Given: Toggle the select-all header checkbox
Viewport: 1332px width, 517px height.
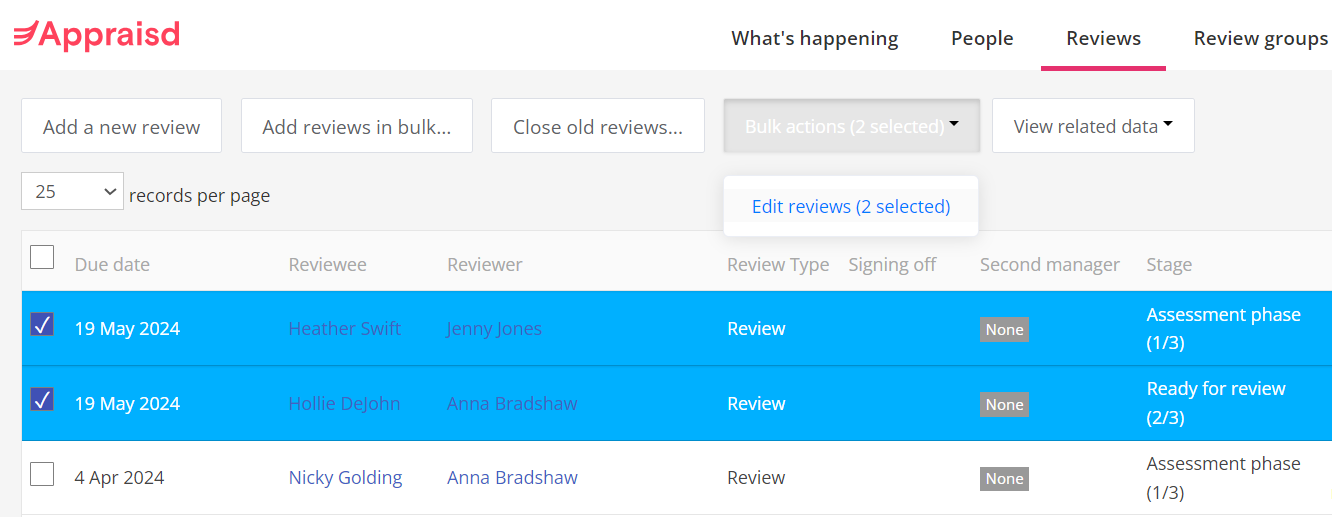Looking at the screenshot, I should (x=42, y=257).
